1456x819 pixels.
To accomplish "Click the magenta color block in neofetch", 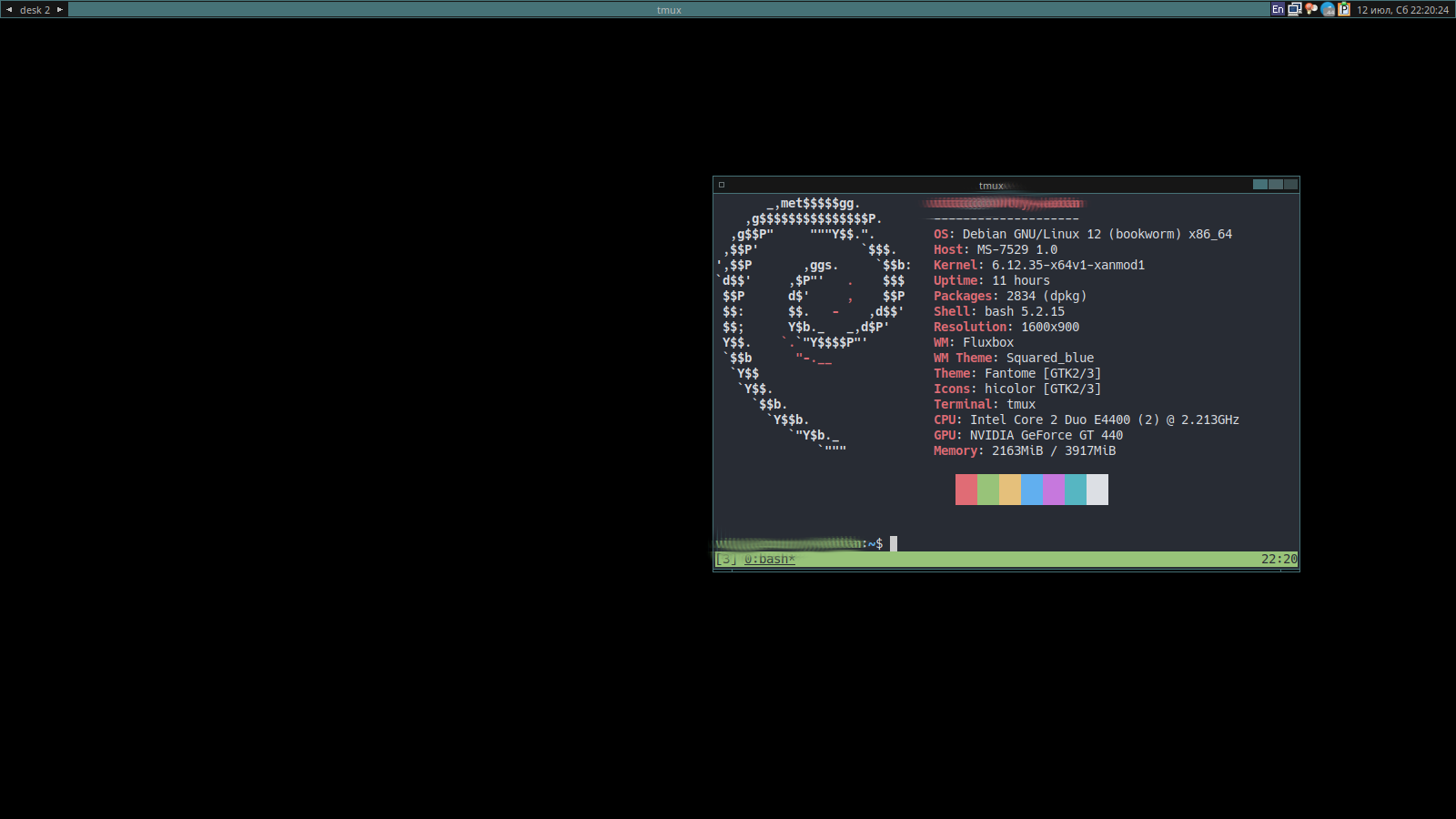I will (x=1054, y=490).
